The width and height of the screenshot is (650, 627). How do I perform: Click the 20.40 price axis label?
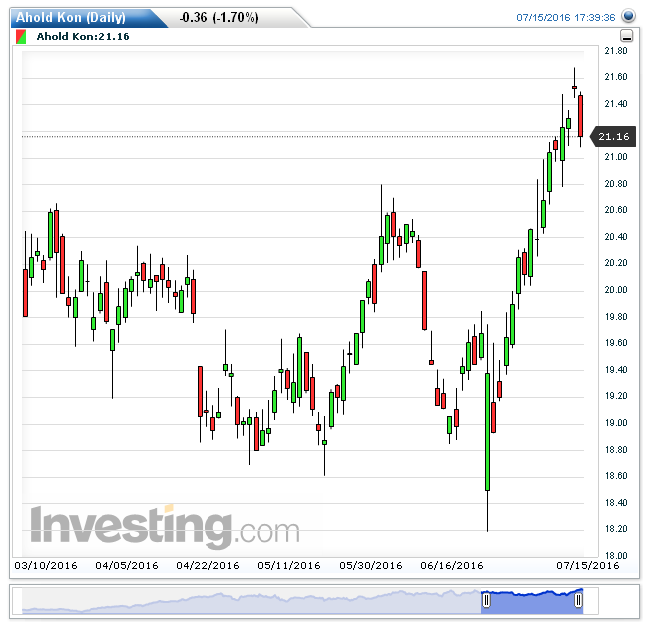pyautogui.click(x=616, y=237)
